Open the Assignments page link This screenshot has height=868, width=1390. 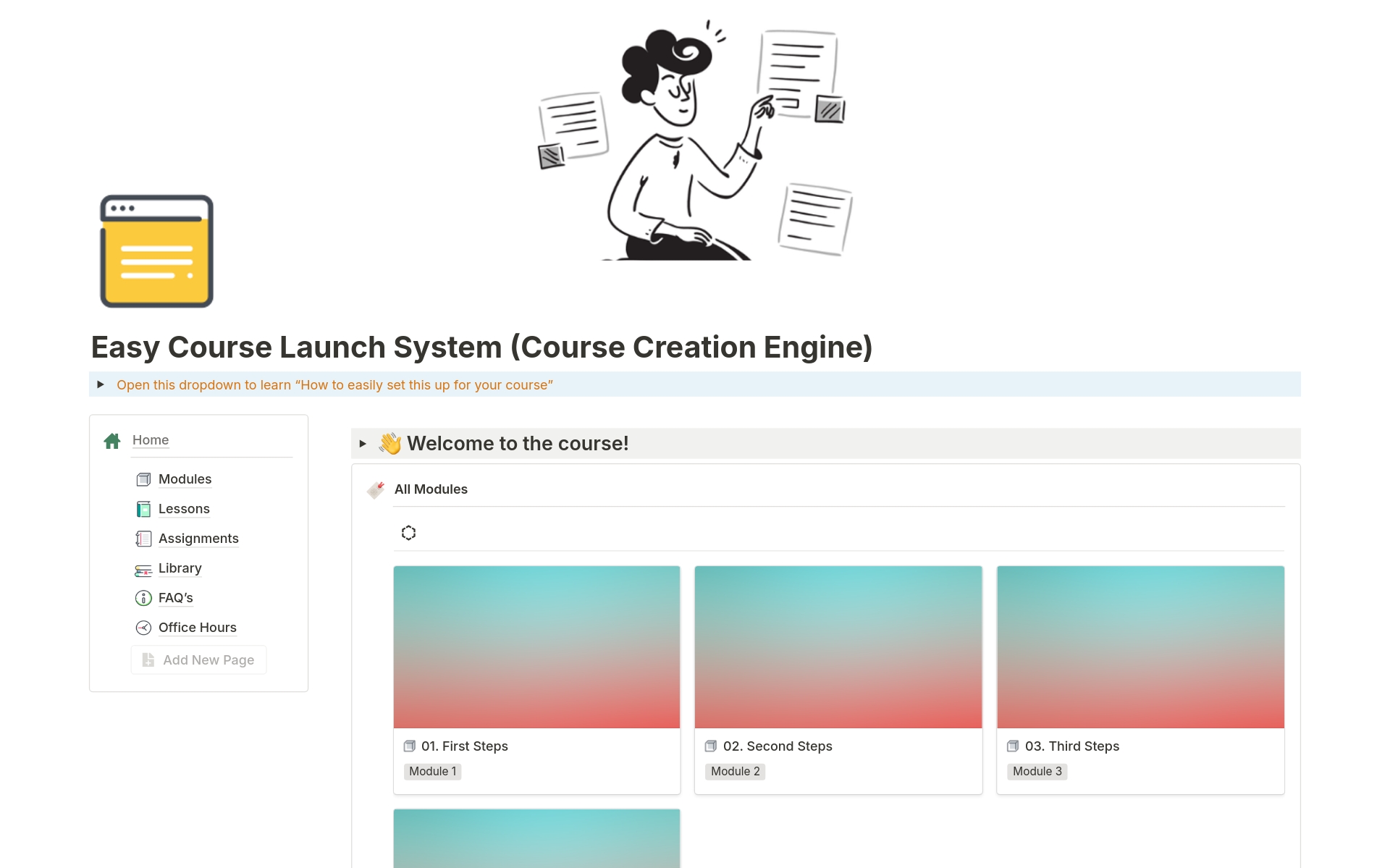click(x=198, y=539)
